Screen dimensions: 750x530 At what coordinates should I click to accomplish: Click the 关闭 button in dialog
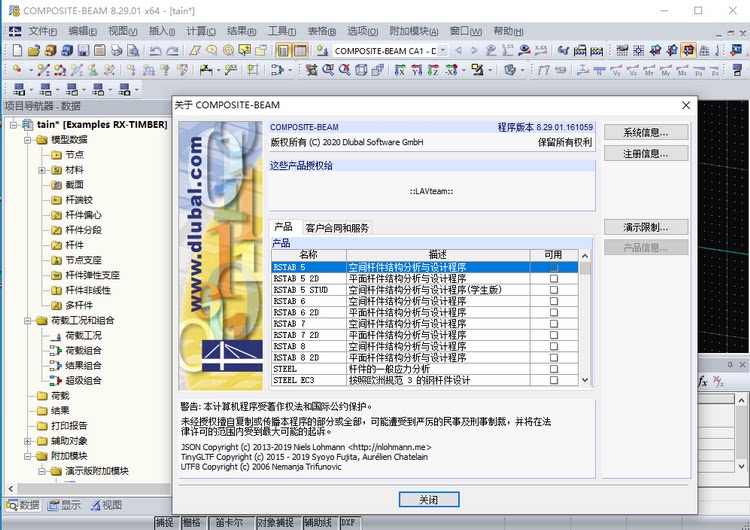tap(429, 499)
